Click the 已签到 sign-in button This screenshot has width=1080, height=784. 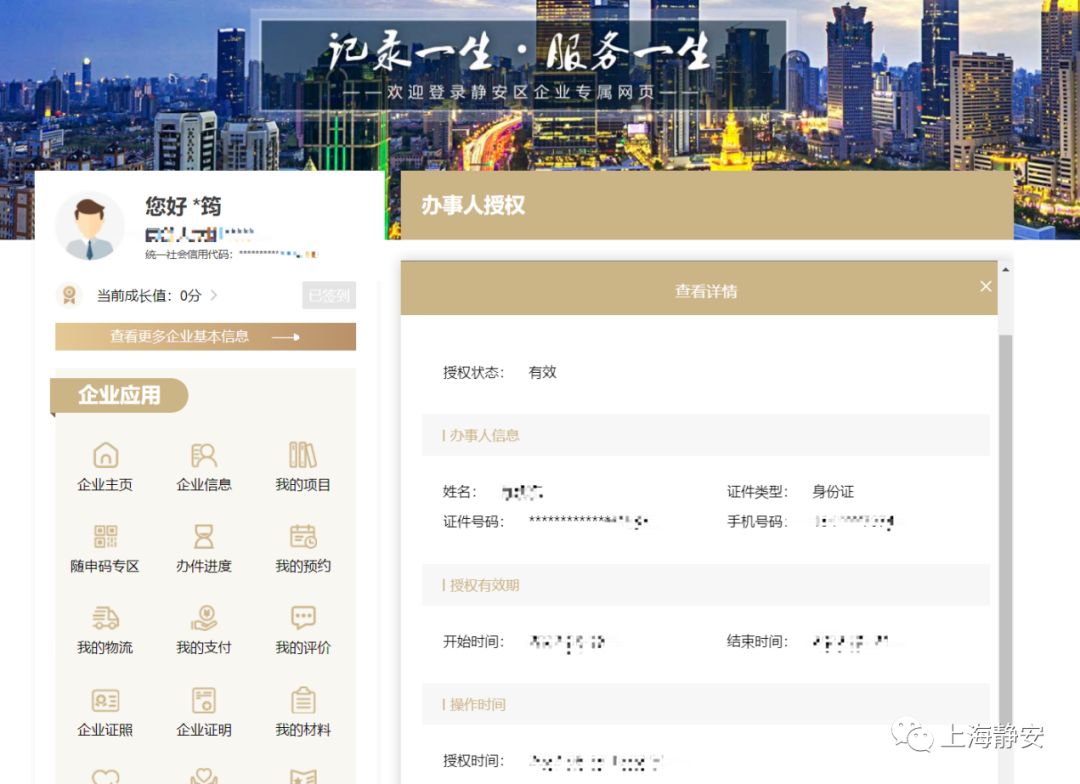[328, 295]
